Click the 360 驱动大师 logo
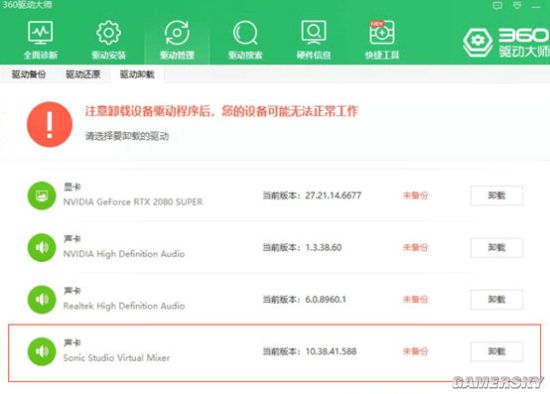The image size is (550, 394). pyautogui.click(x=505, y=42)
